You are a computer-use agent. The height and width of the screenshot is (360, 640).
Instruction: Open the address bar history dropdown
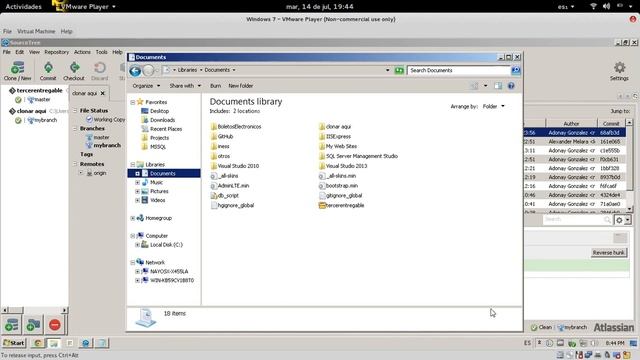coord(387,70)
